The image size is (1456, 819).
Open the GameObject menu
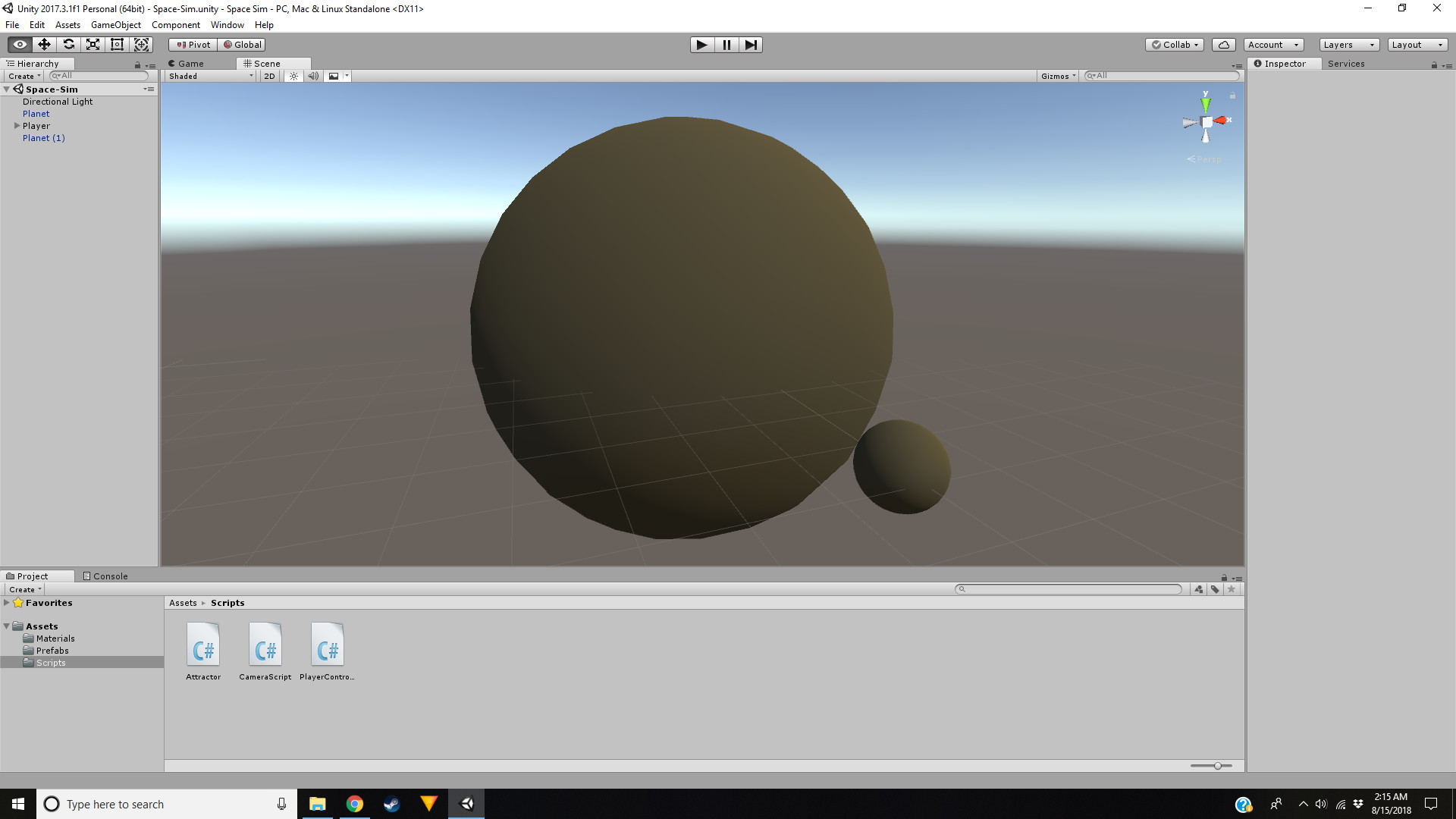pos(115,25)
